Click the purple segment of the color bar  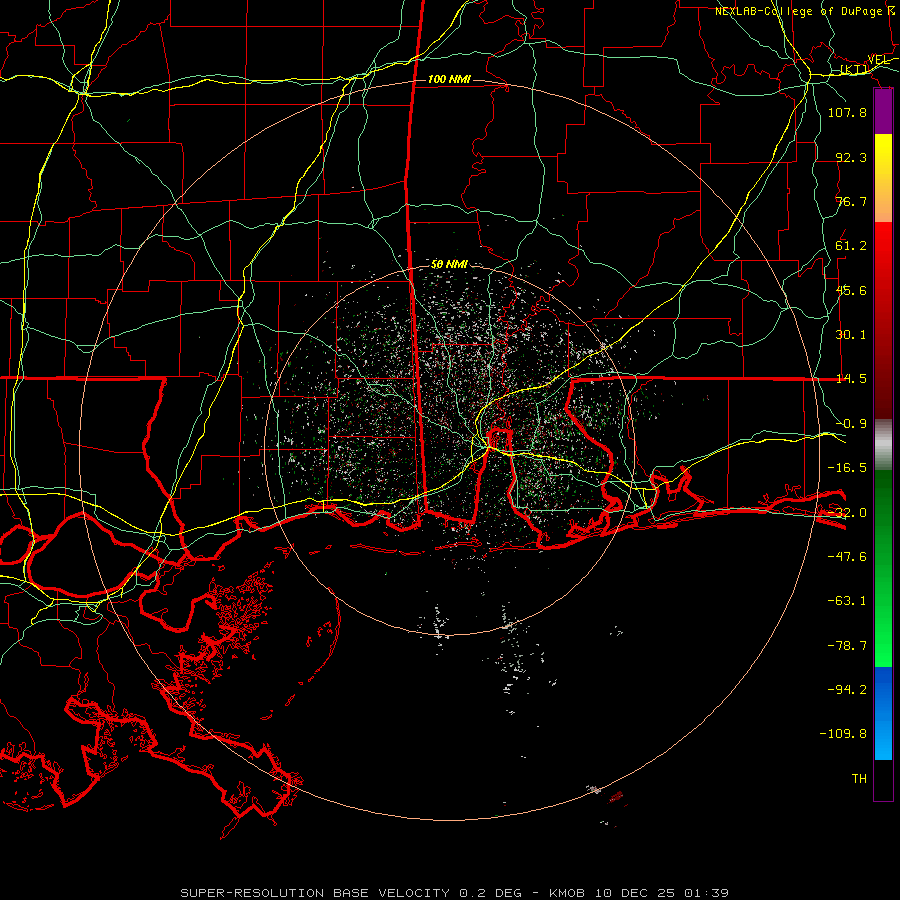pyautogui.click(x=883, y=112)
